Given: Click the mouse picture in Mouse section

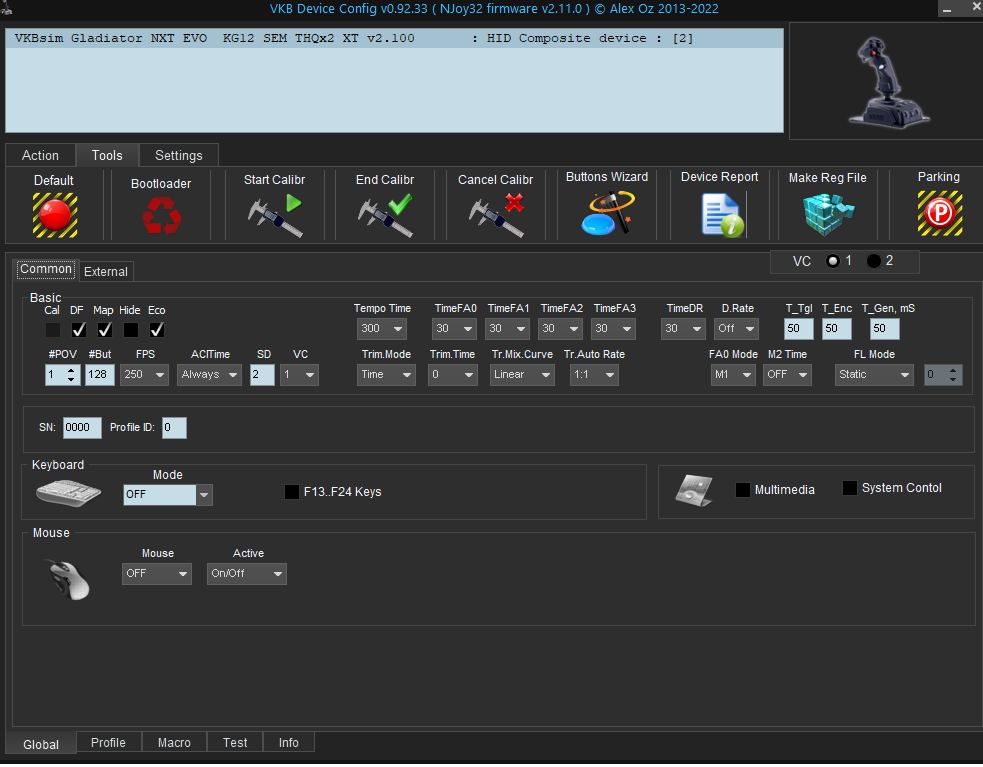Looking at the screenshot, I should tap(68, 579).
